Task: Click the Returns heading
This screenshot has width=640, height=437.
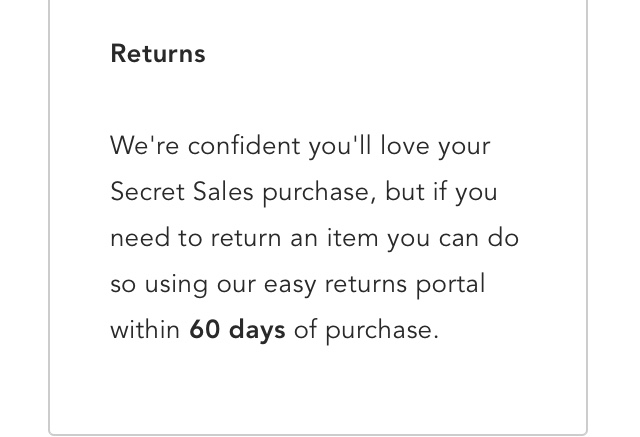Action: 158,54
